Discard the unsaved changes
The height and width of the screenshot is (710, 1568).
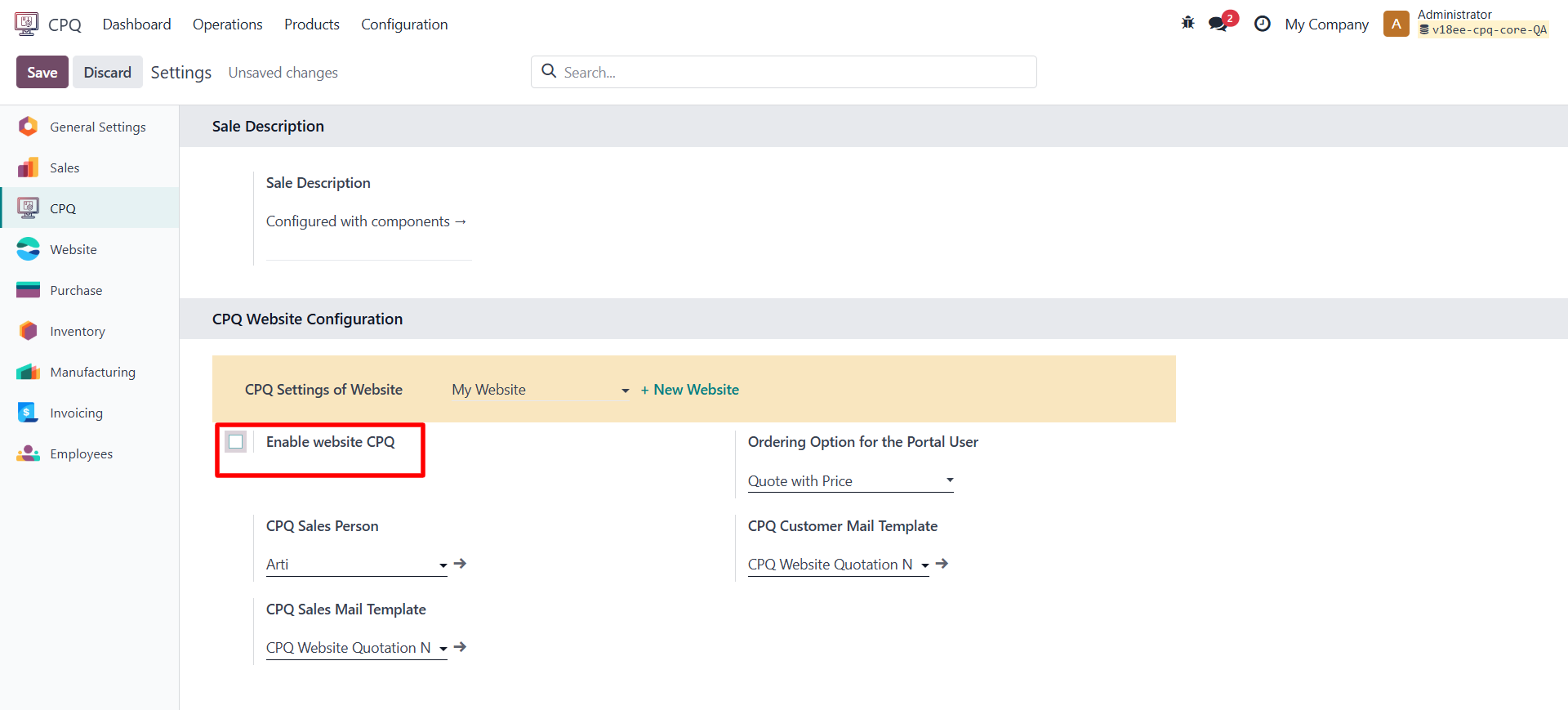tap(107, 72)
